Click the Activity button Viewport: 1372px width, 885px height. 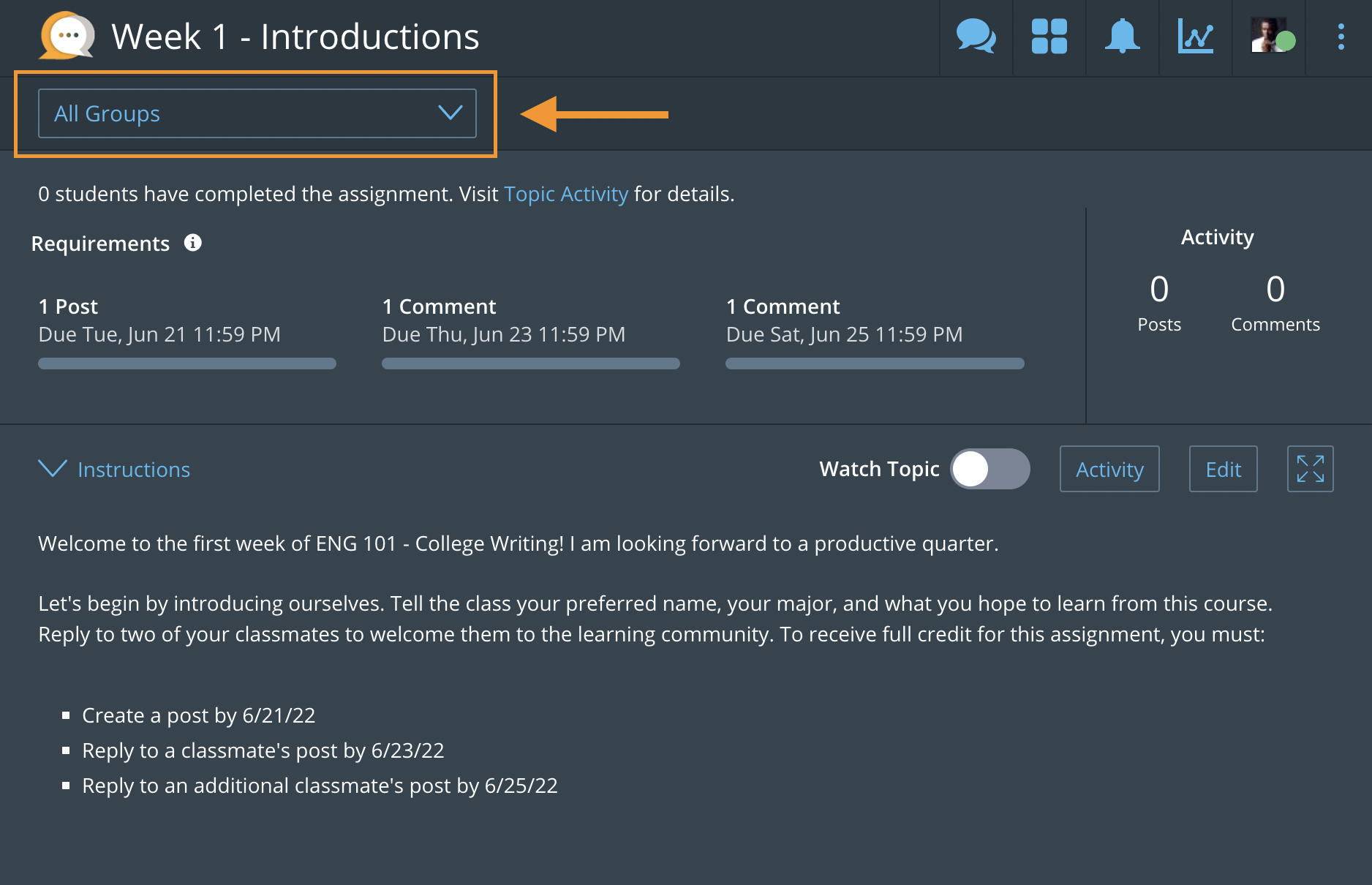pos(1109,469)
